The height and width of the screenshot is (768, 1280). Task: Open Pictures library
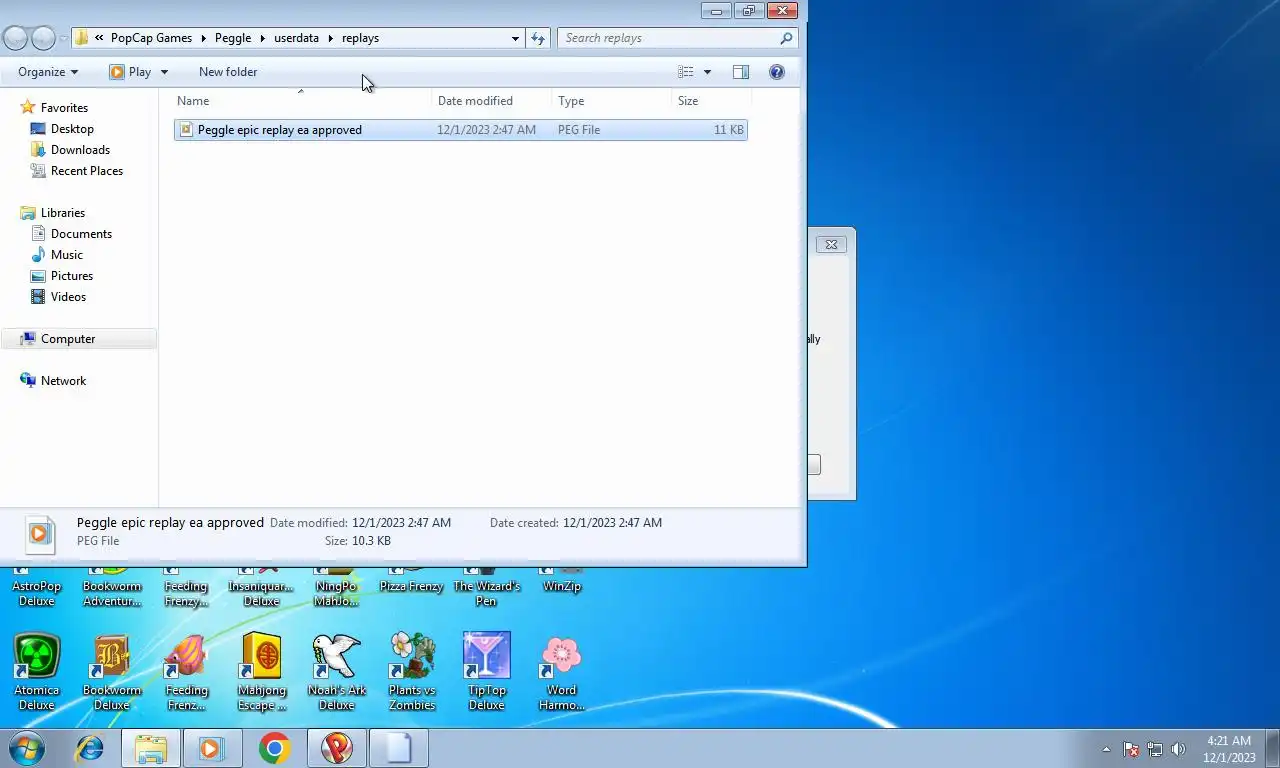coord(72,276)
